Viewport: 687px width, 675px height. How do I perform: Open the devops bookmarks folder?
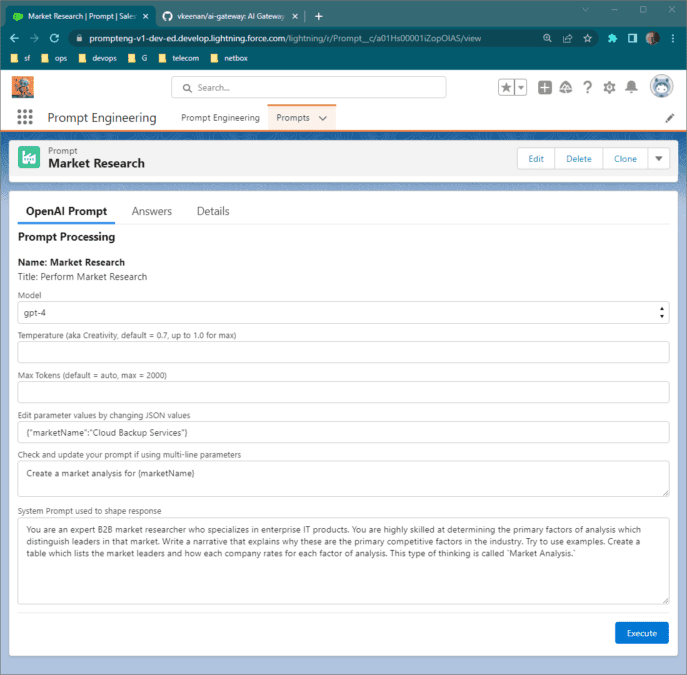click(x=98, y=58)
